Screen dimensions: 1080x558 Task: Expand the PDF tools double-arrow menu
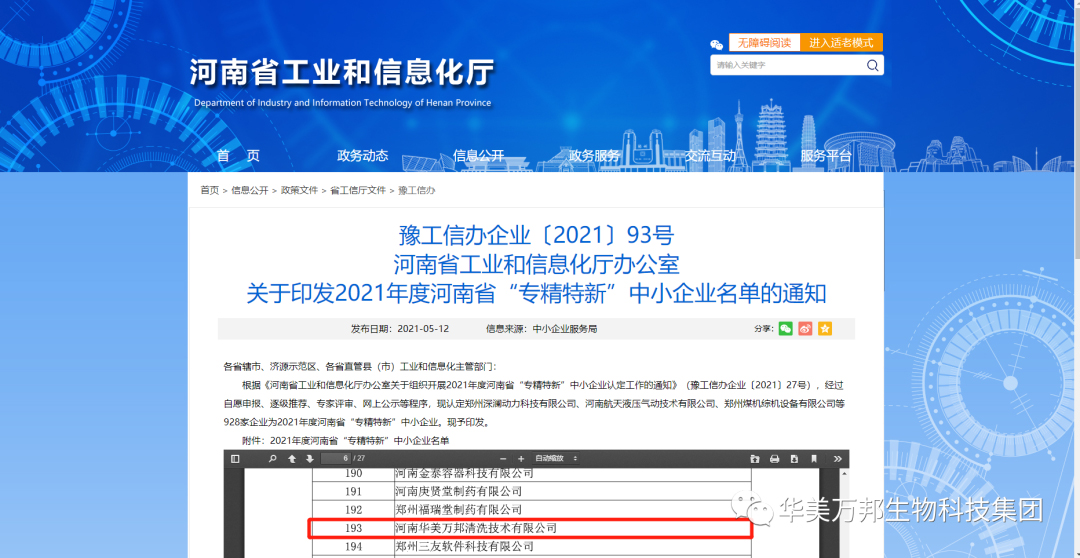click(x=838, y=459)
